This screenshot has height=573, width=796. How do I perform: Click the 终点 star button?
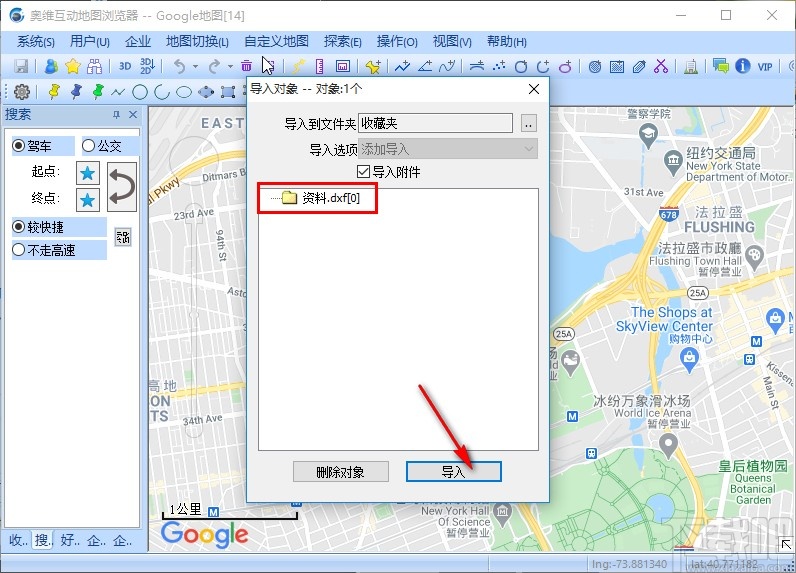(87, 199)
